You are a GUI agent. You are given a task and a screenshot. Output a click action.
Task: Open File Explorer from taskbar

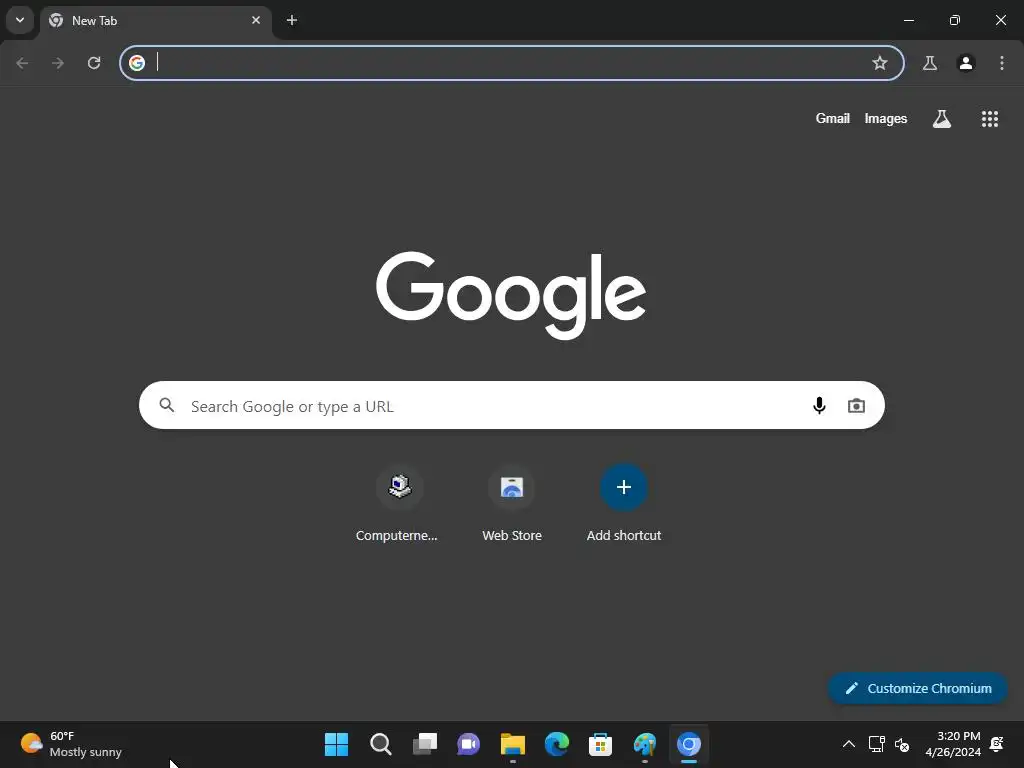click(513, 744)
